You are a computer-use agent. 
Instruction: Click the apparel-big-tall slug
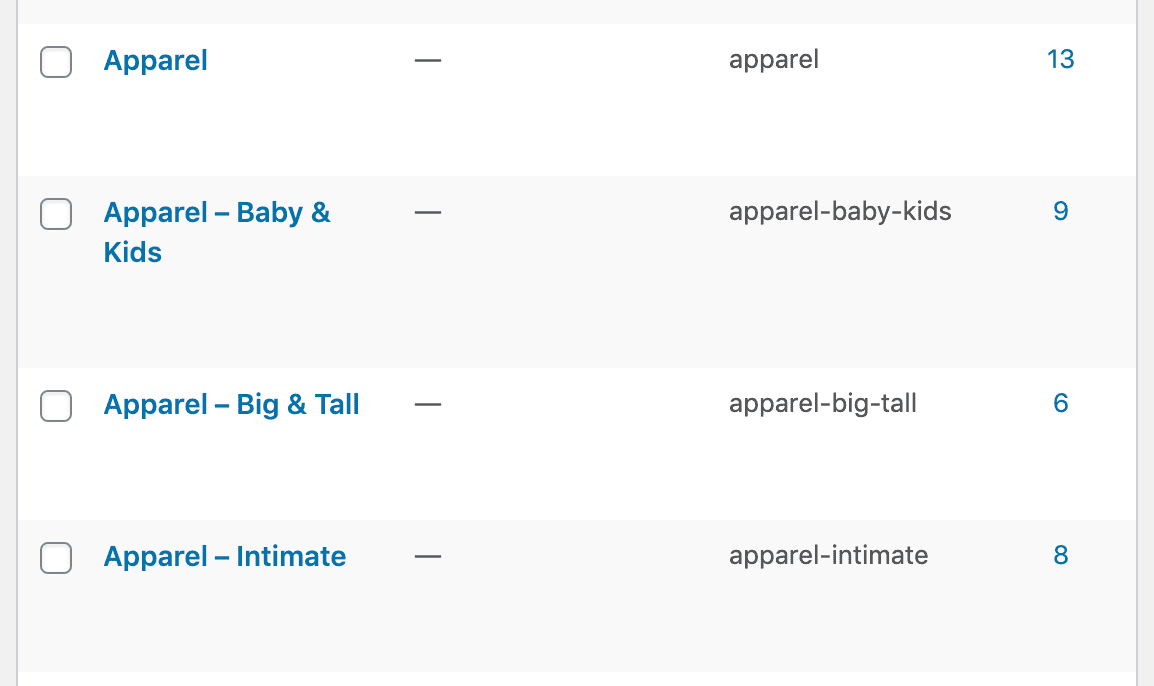coord(822,404)
